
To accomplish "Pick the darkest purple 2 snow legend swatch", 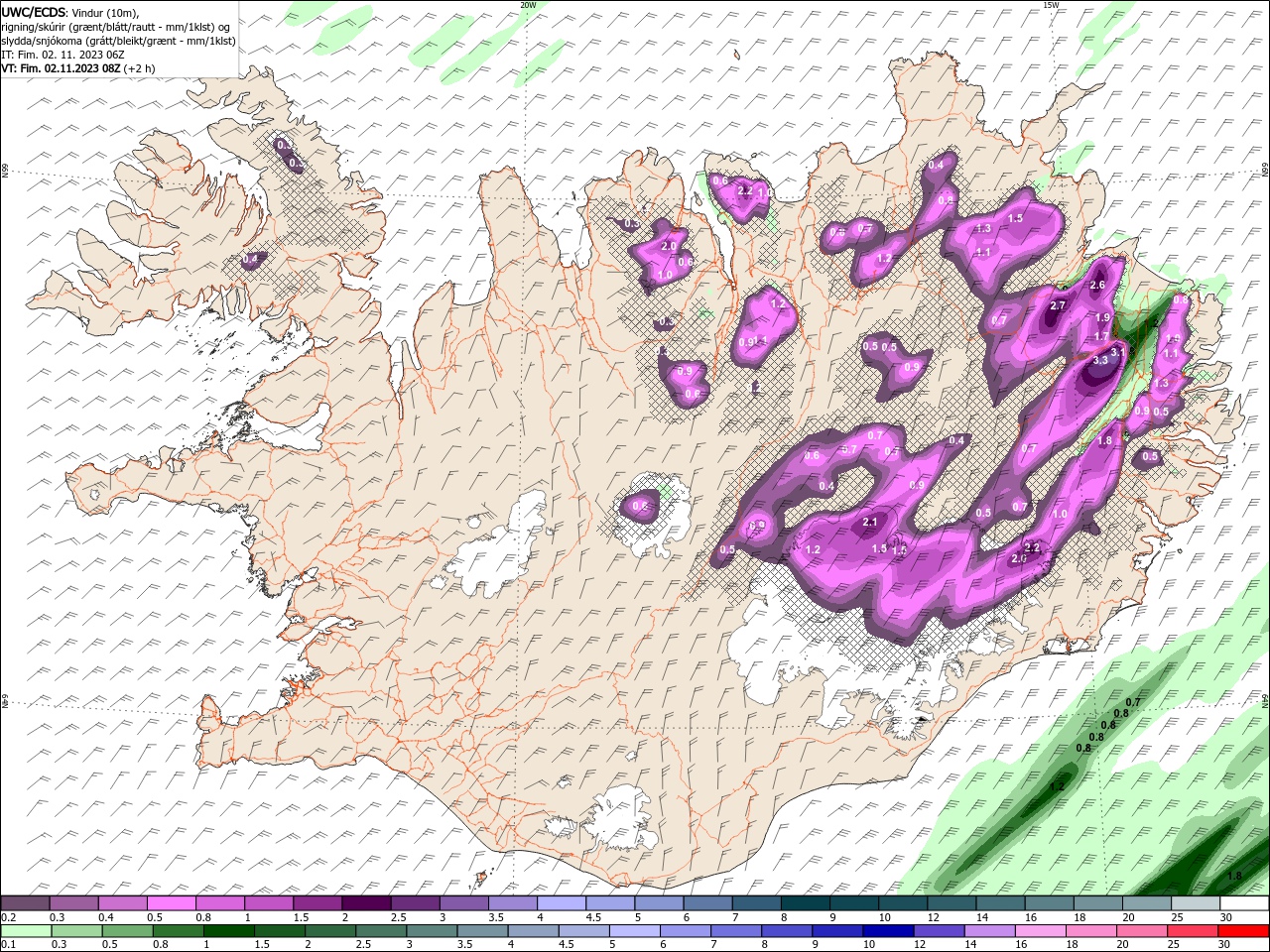I will pos(365,902).
